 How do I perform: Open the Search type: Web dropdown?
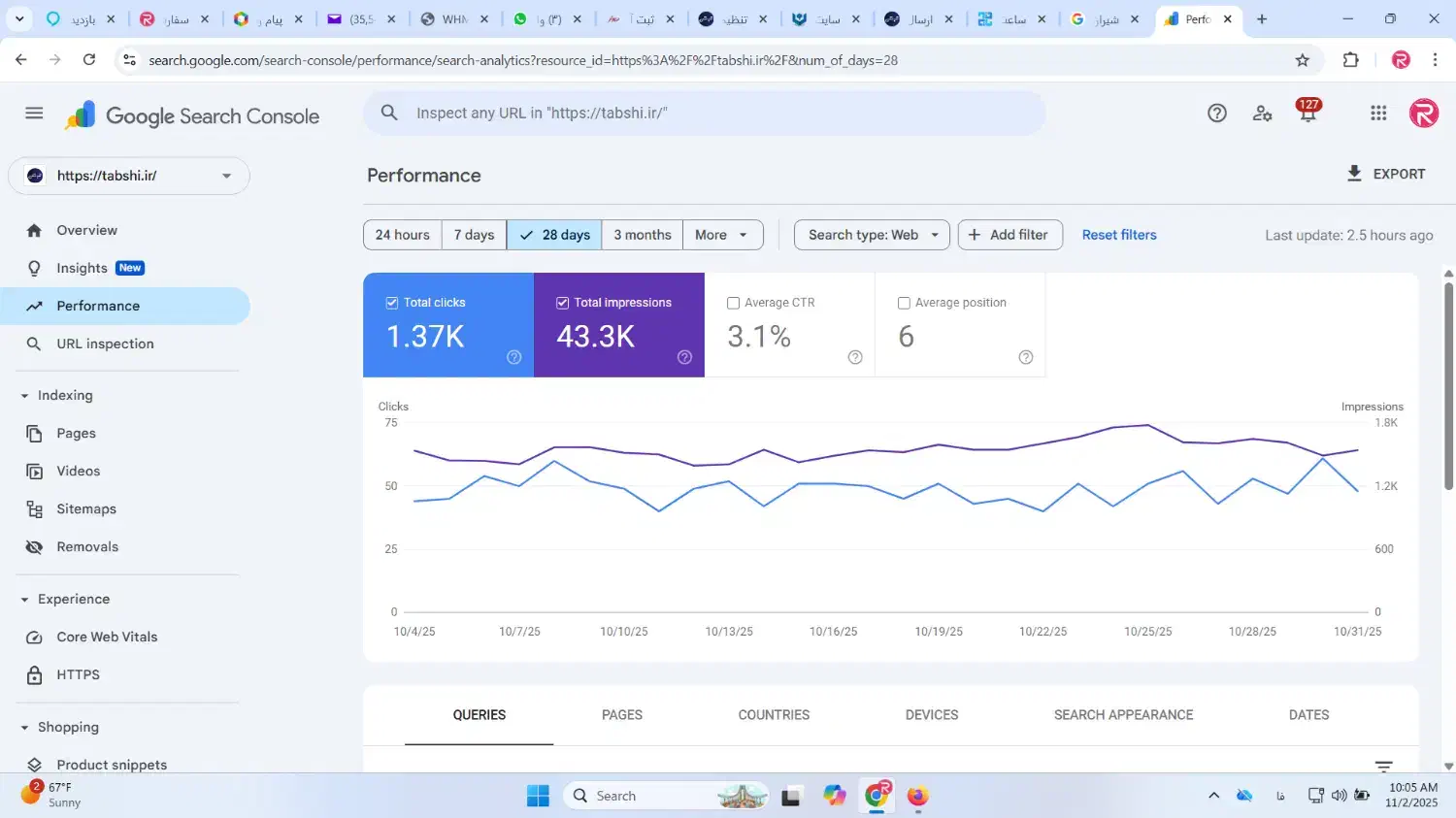pyautogui.click(x=872, y=235)
